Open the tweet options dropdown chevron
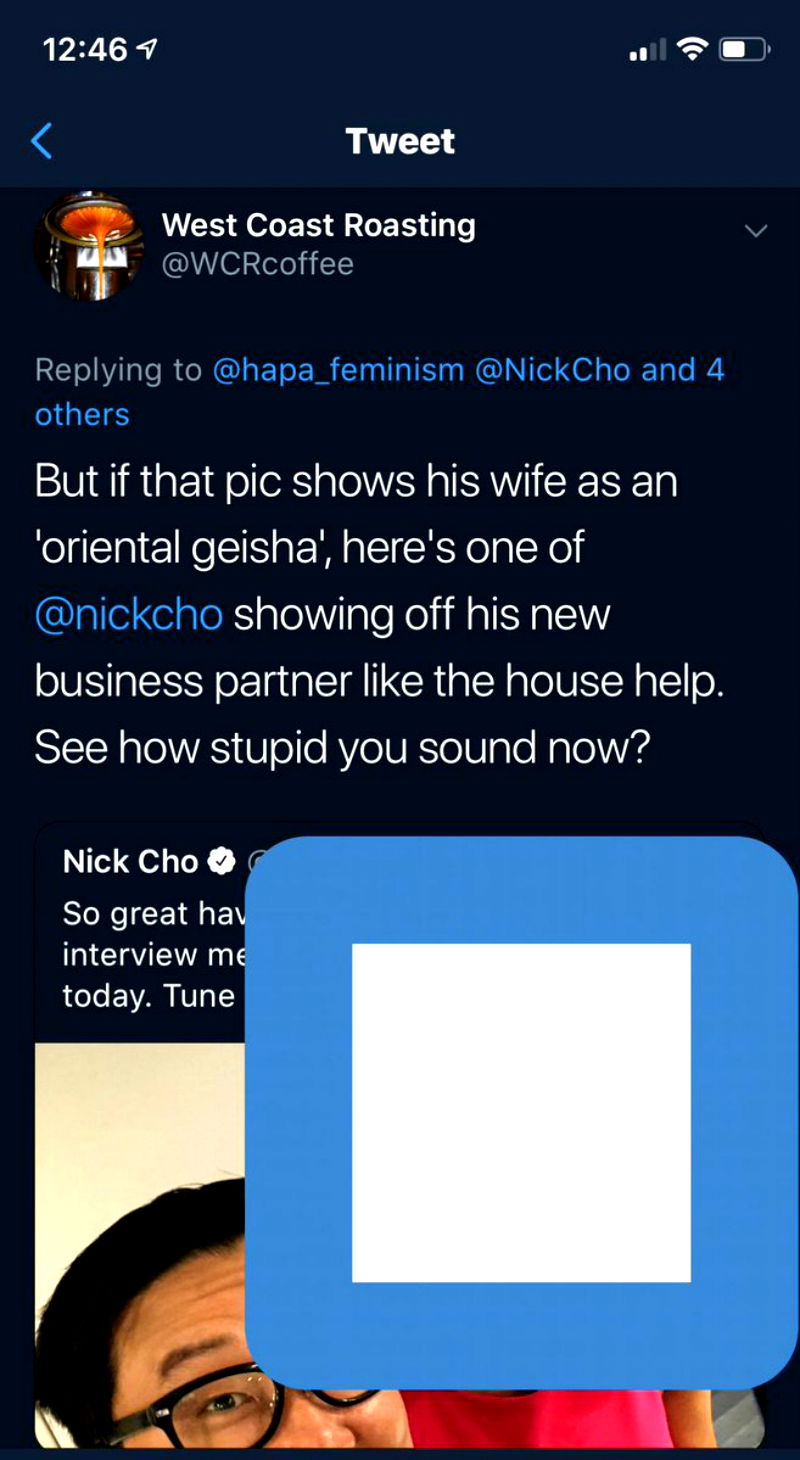This screenshot has width=800, height=1460. pyautogui.click(x=757, y=232)
